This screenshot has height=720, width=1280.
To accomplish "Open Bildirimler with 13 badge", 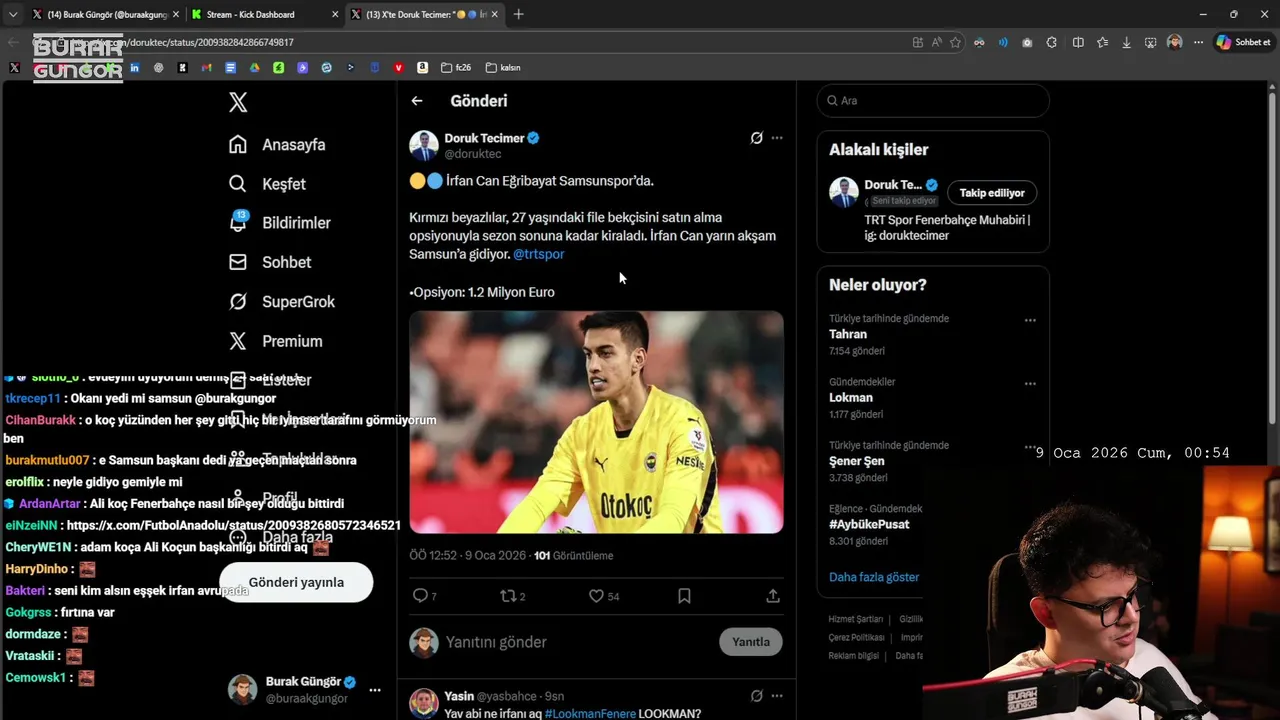I will tap(279, 222).
